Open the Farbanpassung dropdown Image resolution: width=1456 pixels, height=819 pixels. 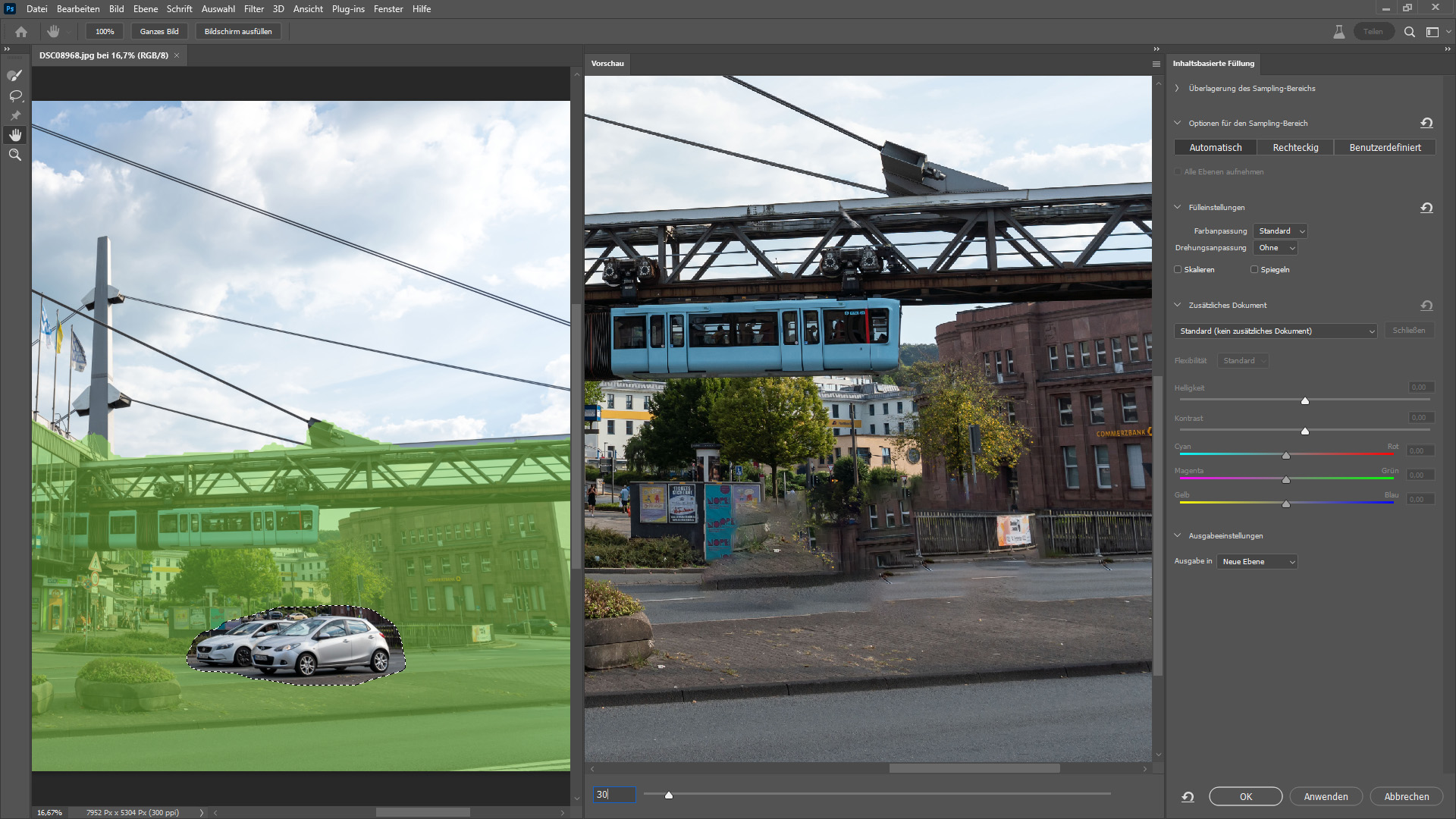tap(1280, 231)
